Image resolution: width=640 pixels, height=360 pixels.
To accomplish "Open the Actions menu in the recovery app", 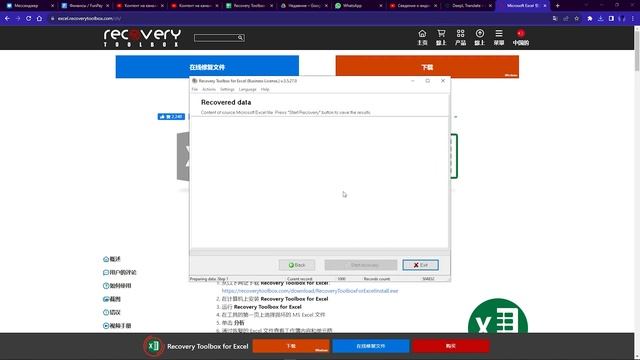I will tap(209, 89).
